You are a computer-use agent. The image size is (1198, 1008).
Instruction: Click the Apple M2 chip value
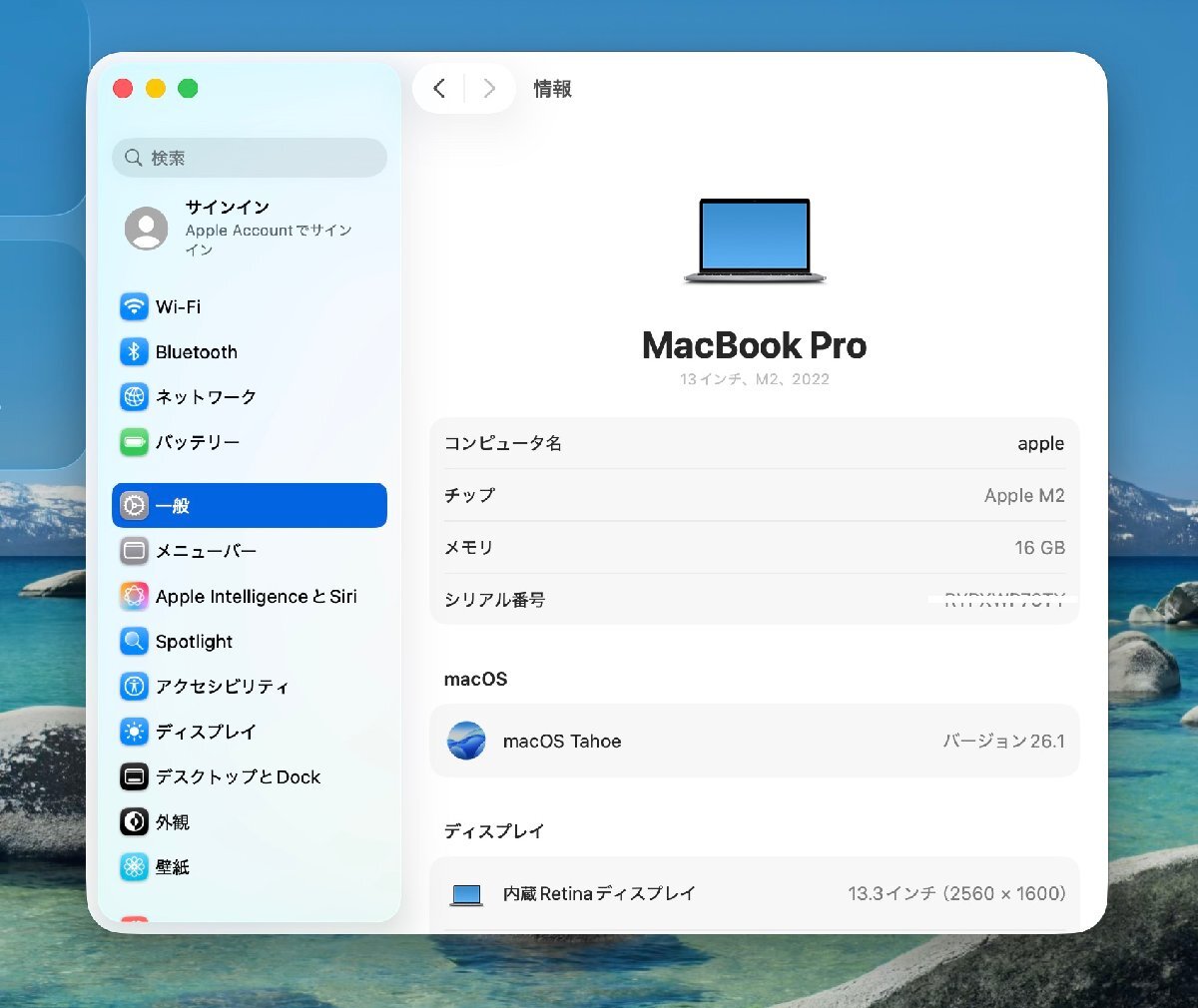pos(1024,495)
